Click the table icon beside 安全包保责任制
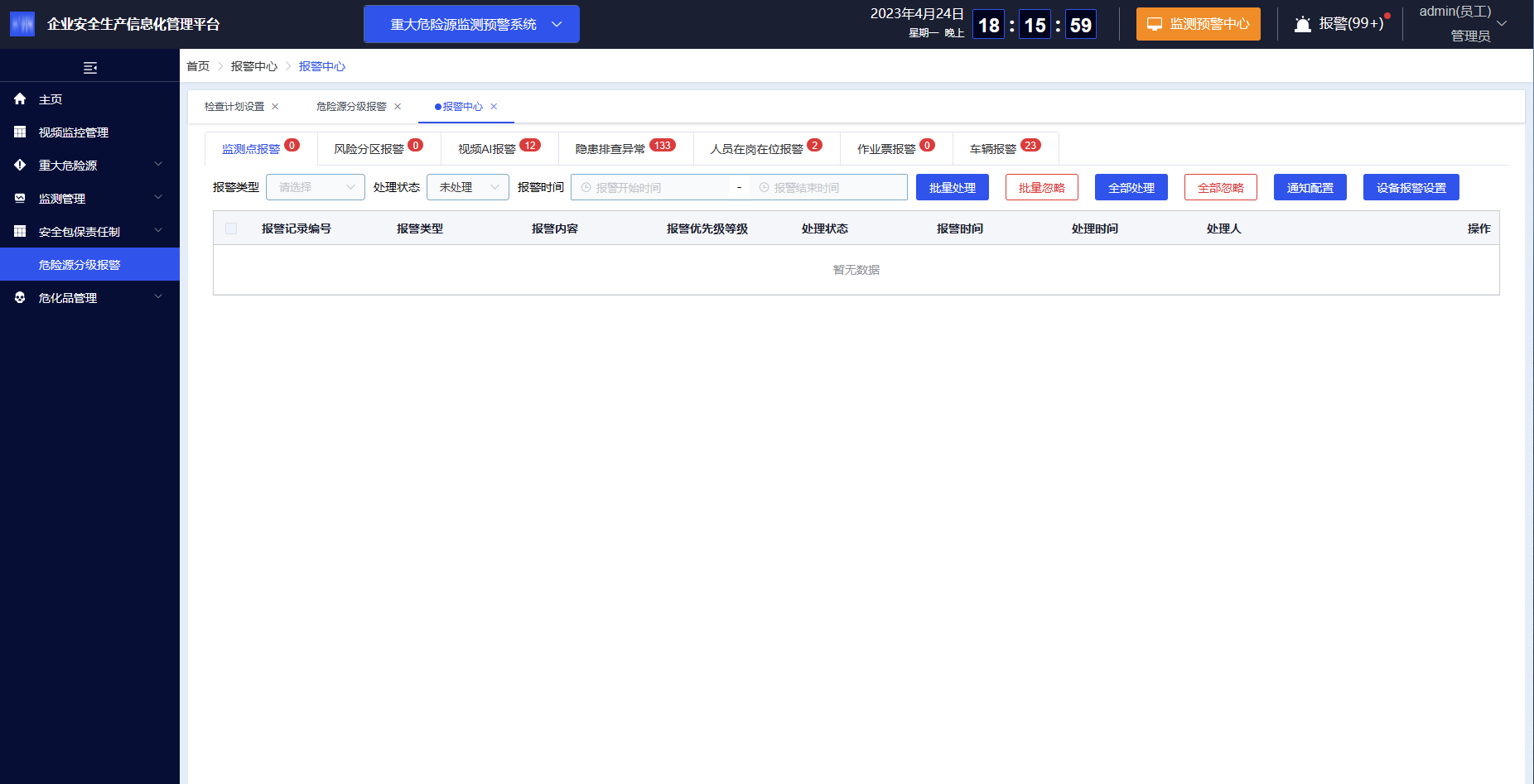 [20, 232]
